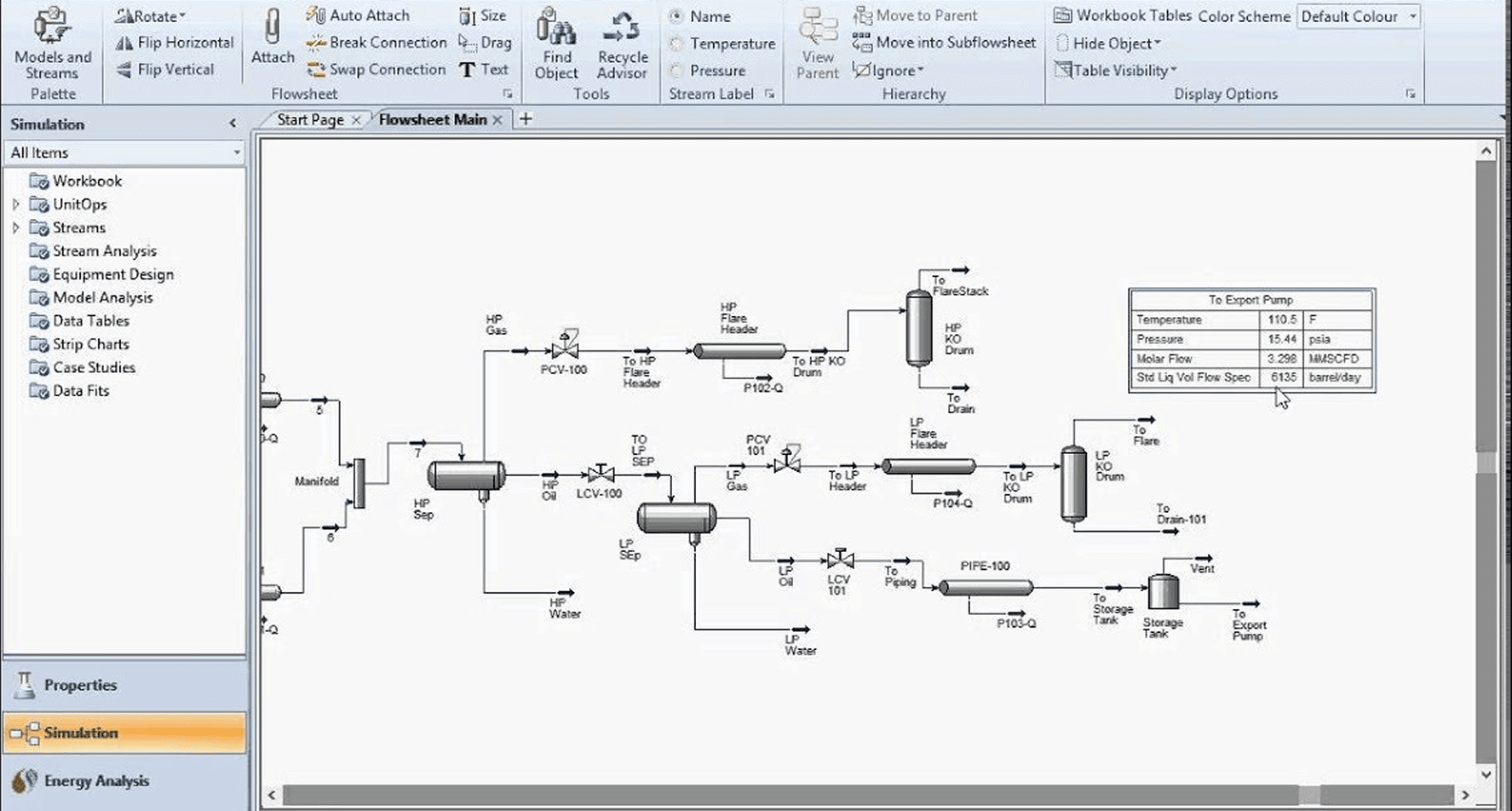Open the Properties environment

pos(124,685)
